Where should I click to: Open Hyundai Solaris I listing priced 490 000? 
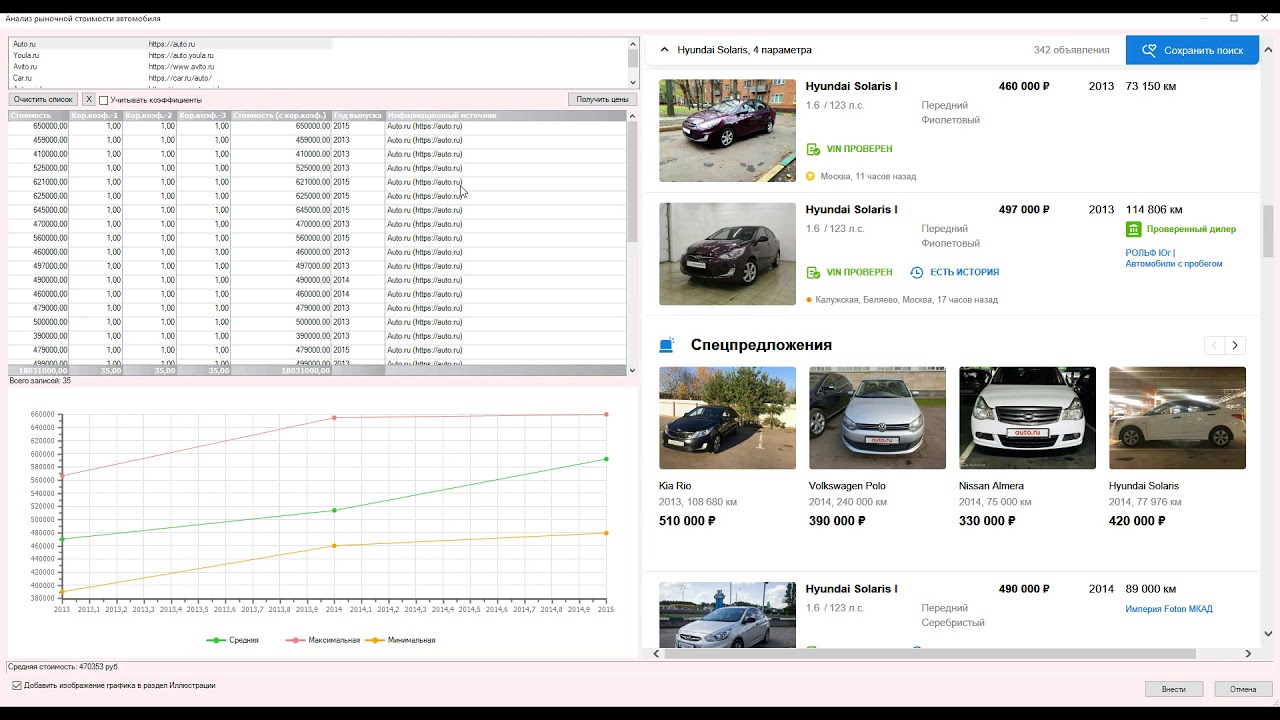tap(851, 589)
